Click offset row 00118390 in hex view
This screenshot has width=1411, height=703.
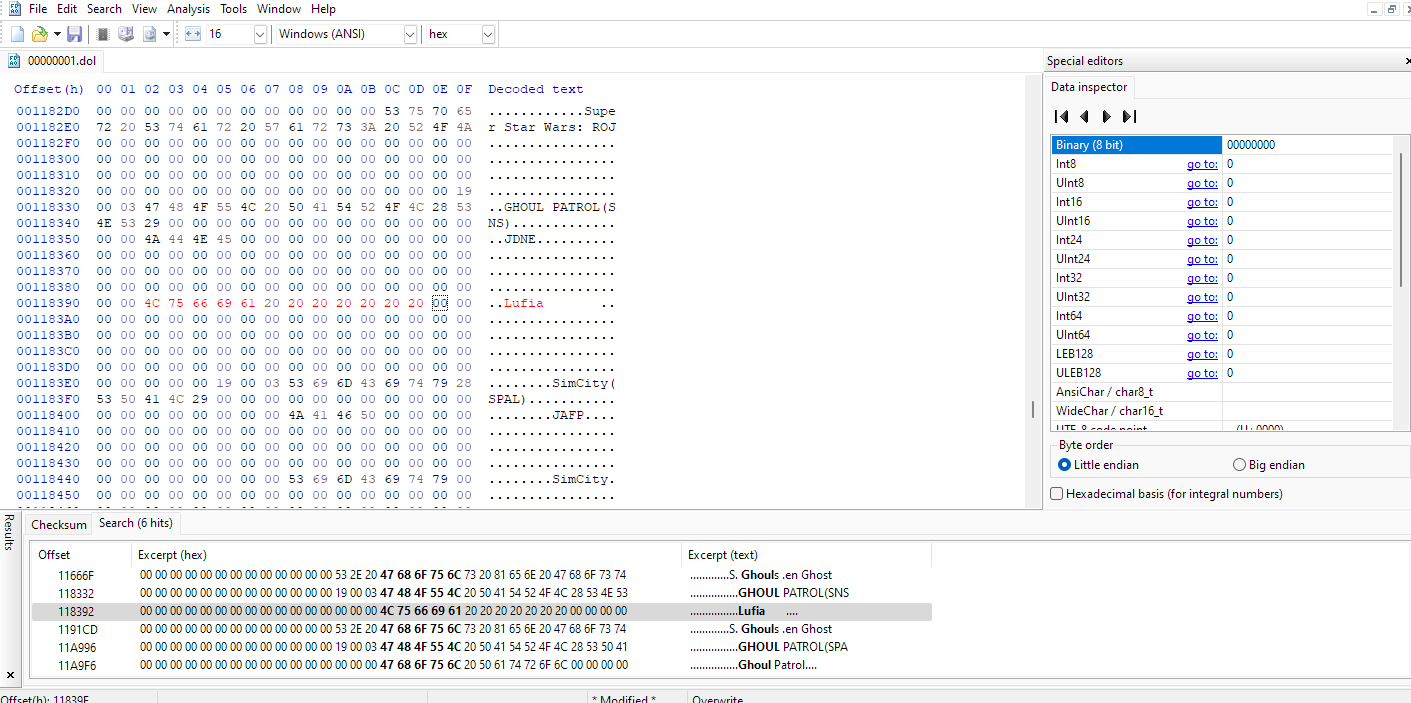(48, 303)
